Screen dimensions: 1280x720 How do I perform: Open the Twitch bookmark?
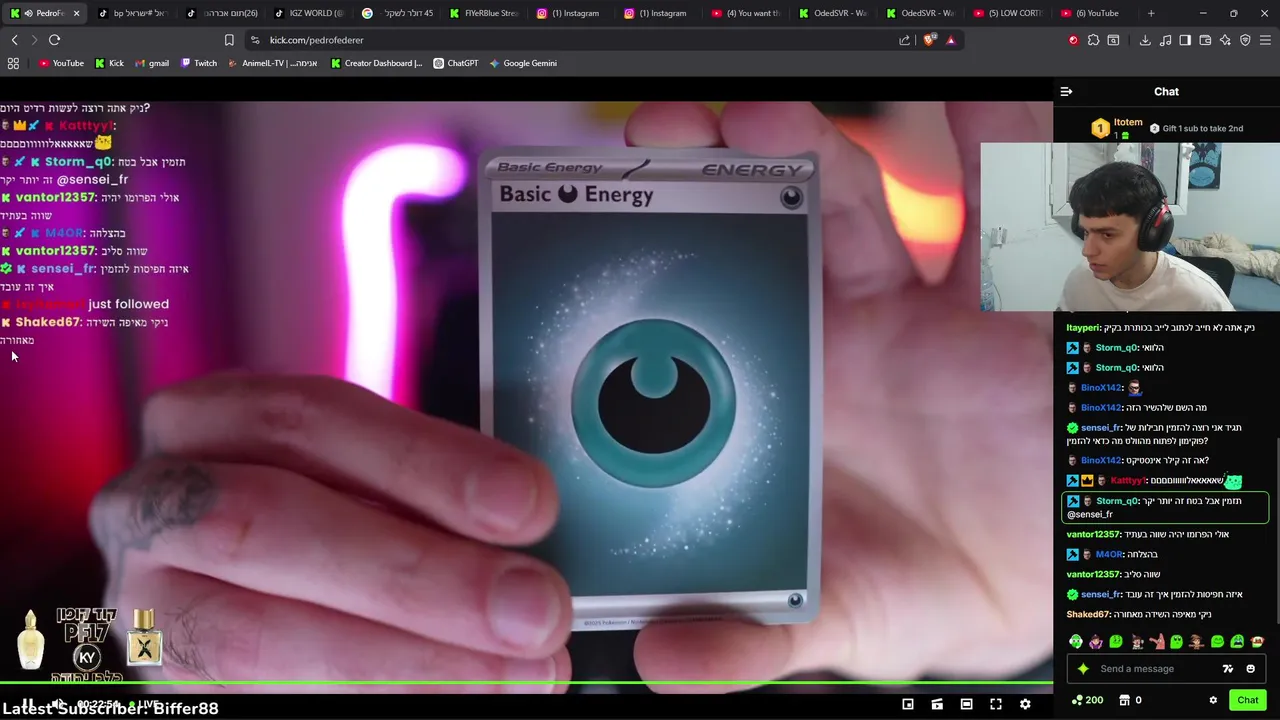point(198,63)
